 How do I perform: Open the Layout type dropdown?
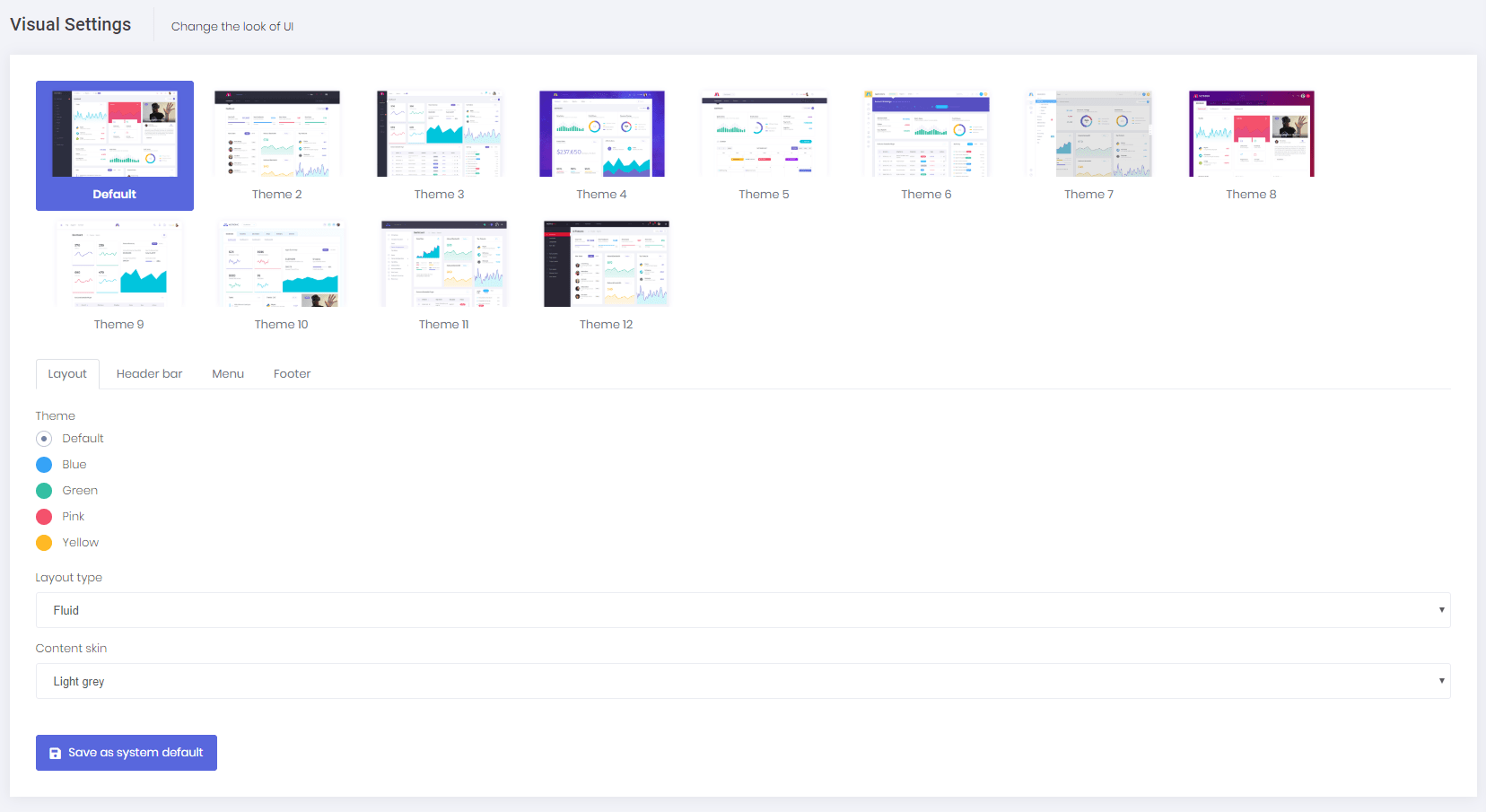[743, 610]
